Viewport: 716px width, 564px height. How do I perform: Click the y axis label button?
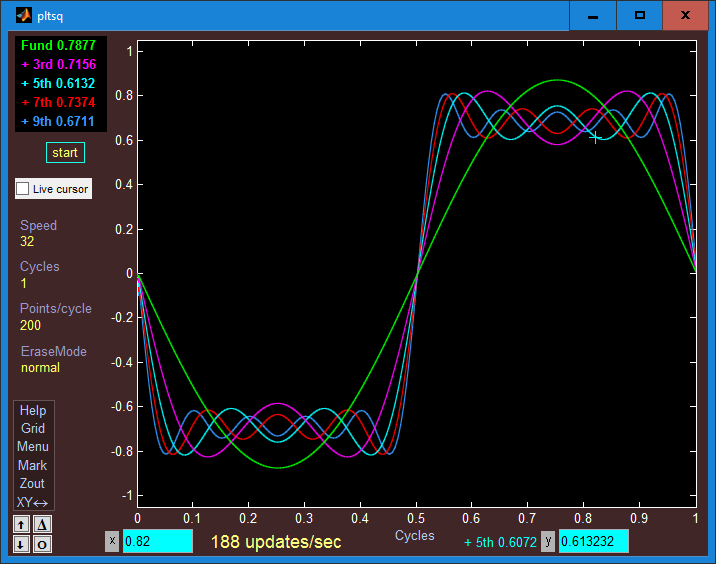(548, 541)
